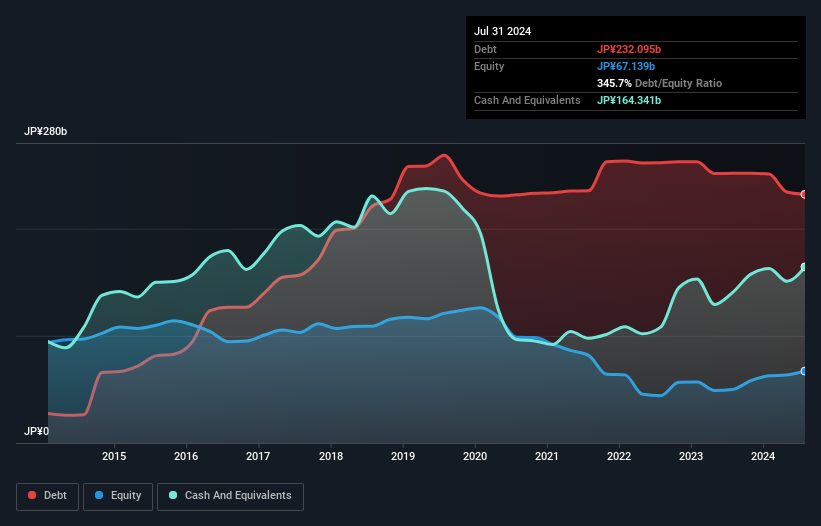Click the blue Equity legend dot
This screenshot has width=821, height=526.
99,495
